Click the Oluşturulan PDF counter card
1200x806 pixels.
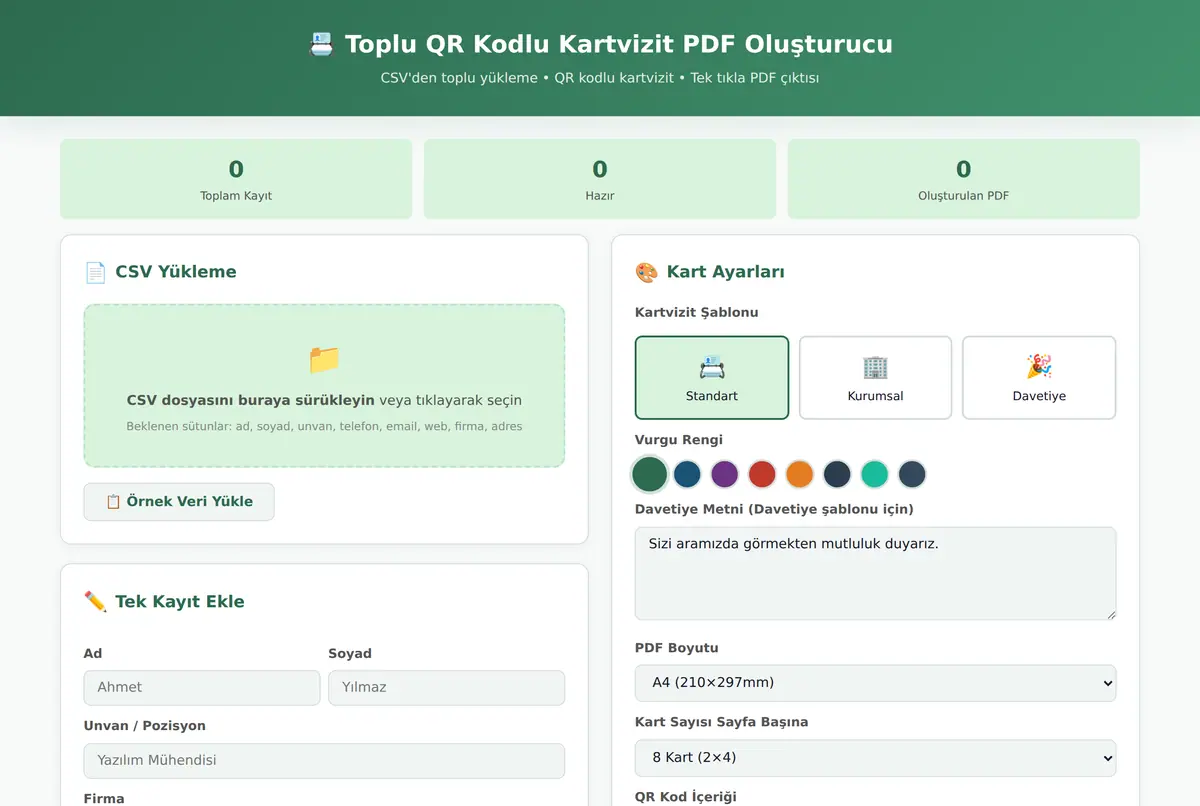tap(964, 179)
